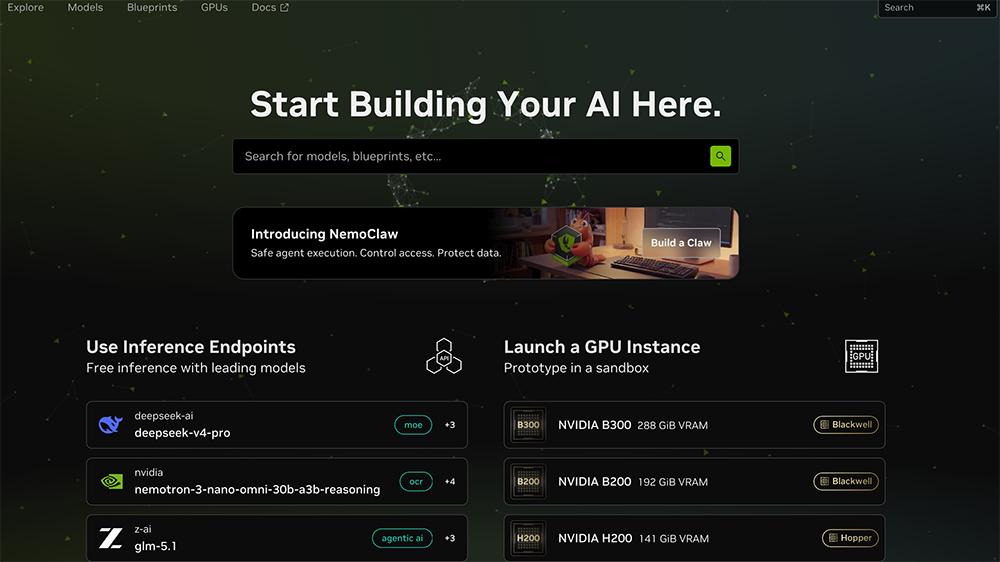Click the z-ai publisher label
Image resolution: width=1000 pixels, height=562 pixels.
[x=143, y=529]
